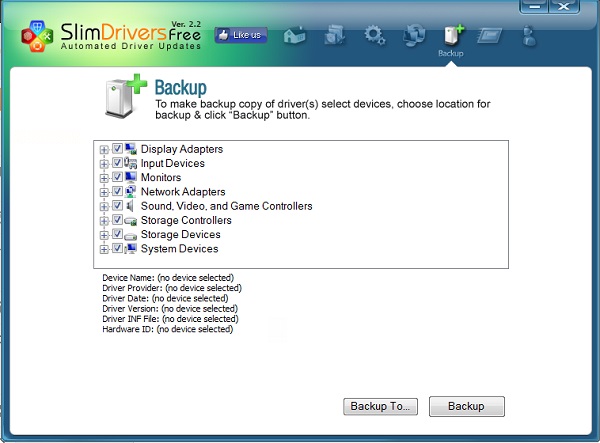Close the SlimDrivers window
This screenshot has height=443, width=600.
click(x=564, y=7)
